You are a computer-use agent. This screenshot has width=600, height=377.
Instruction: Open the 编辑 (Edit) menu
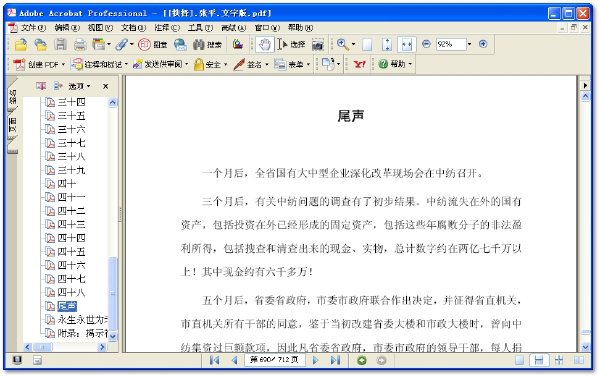click(67, 28)
